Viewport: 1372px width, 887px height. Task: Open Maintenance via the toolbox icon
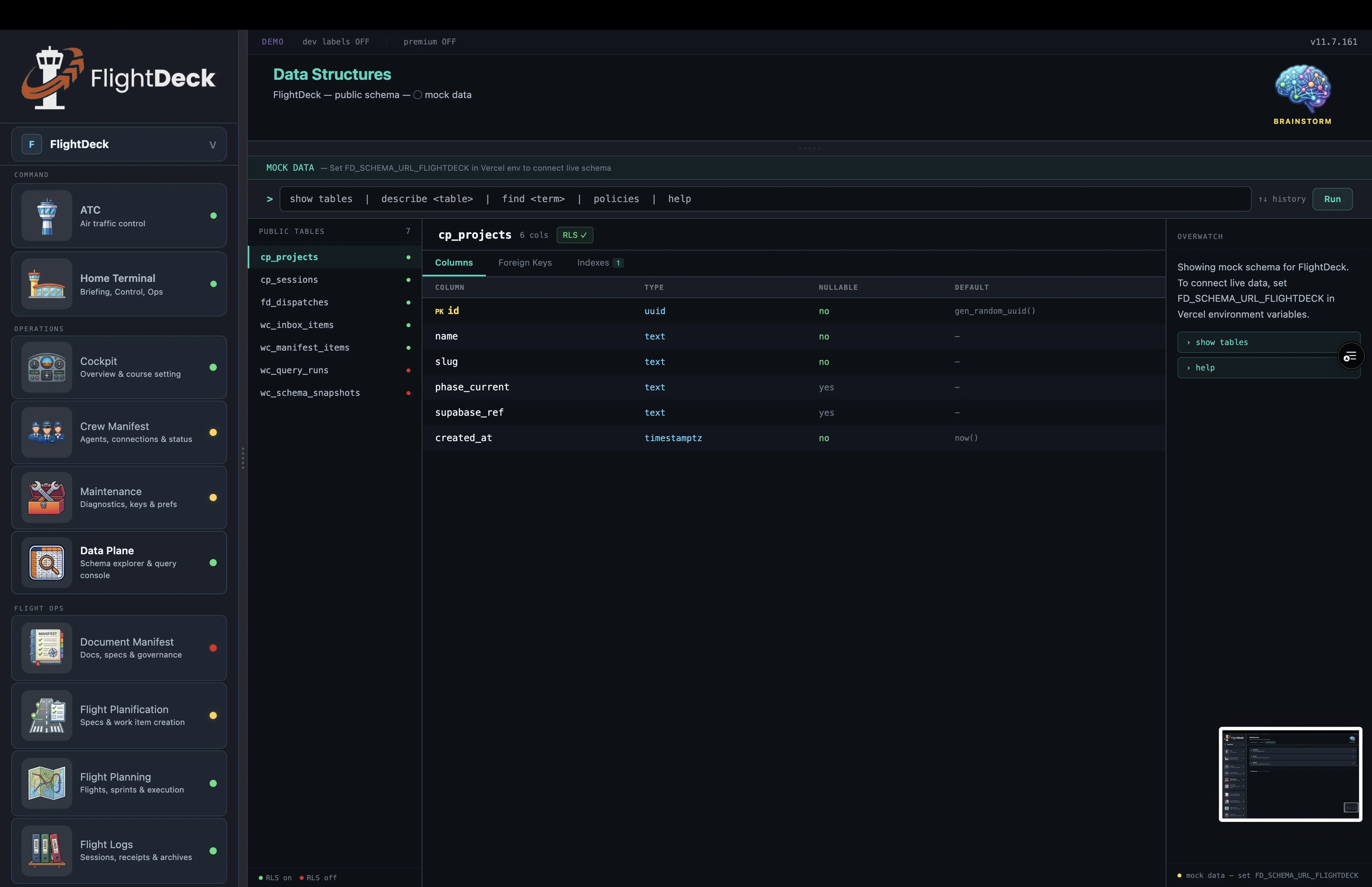click(x=46, y=497)
